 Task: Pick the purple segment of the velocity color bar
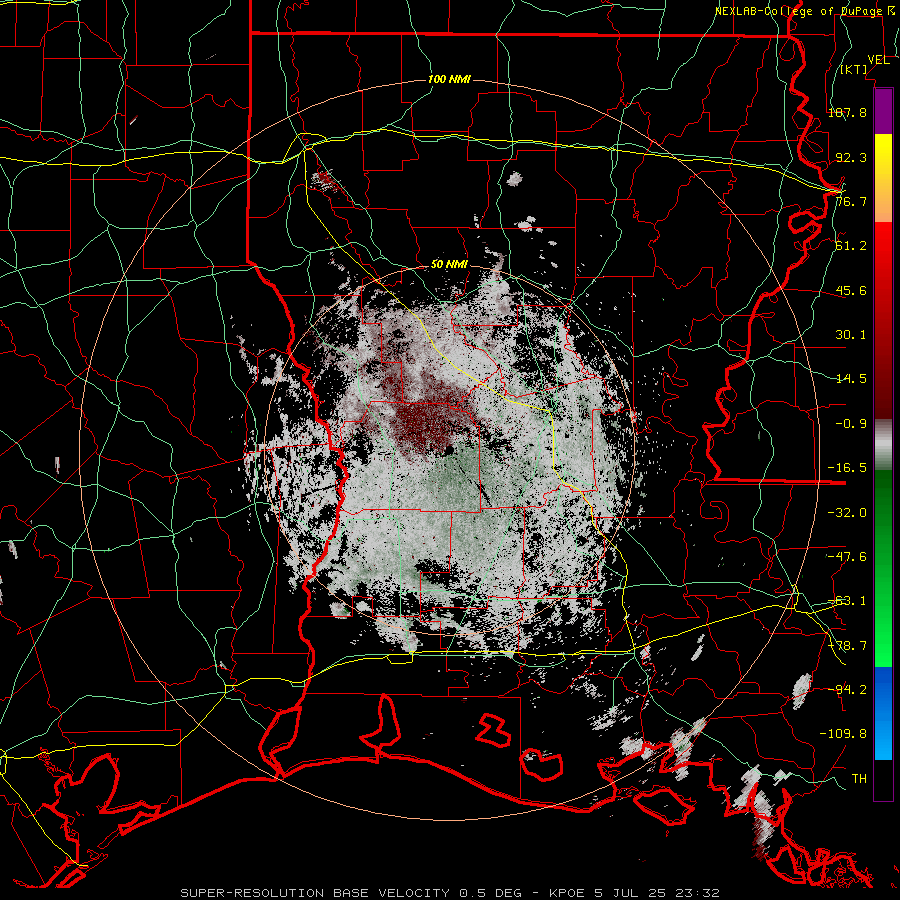pos(883,111)
